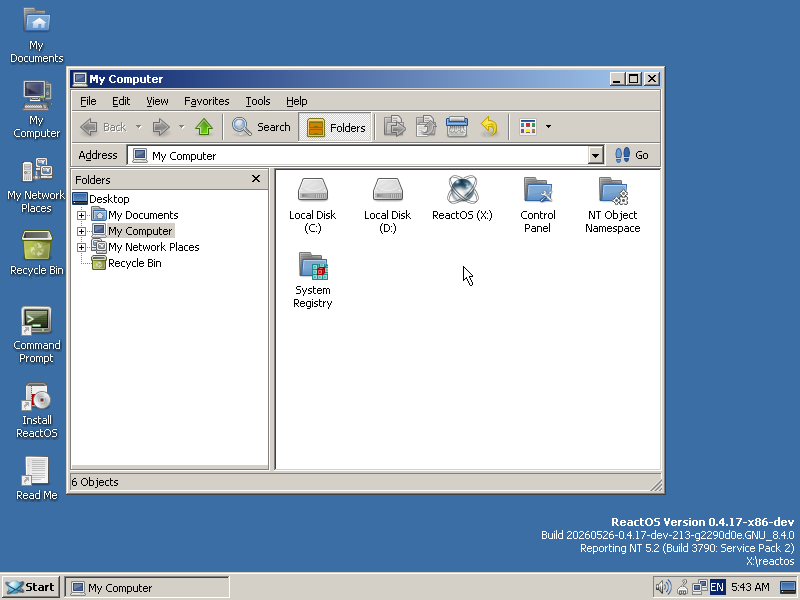Screen dimensions: 800x600
Task: Open the Views dropdown arrow
Action: (548, 127)
